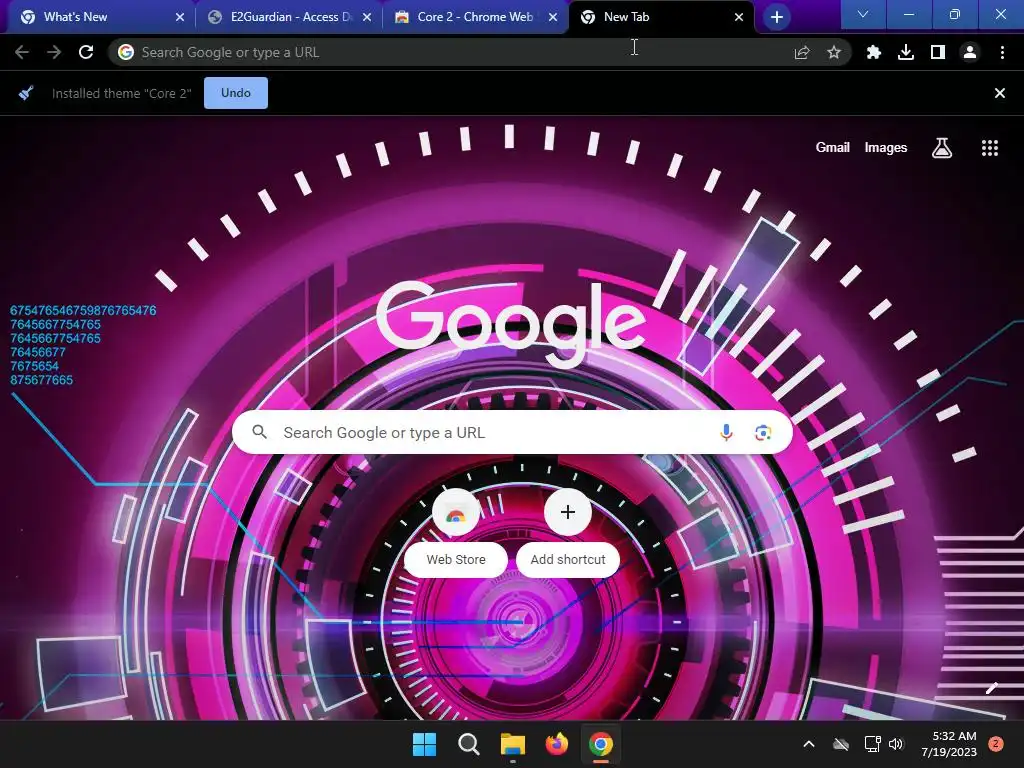This screenshot has height=768, width=1024.
Task: Open Windows taskbar search
Action: [x=468, y=744]
